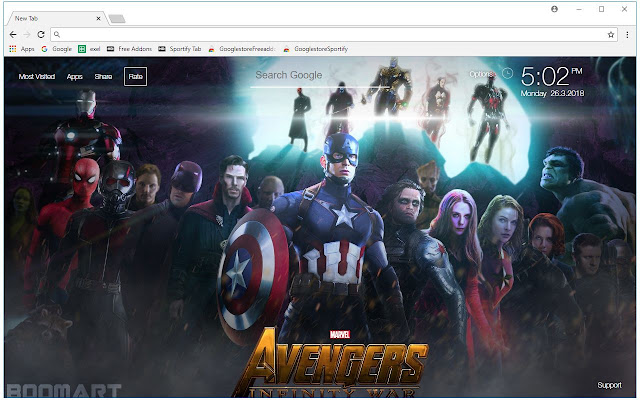
Task: Open a new tab with the tab button
Action: pyautogui.click(x=117, y=18)
